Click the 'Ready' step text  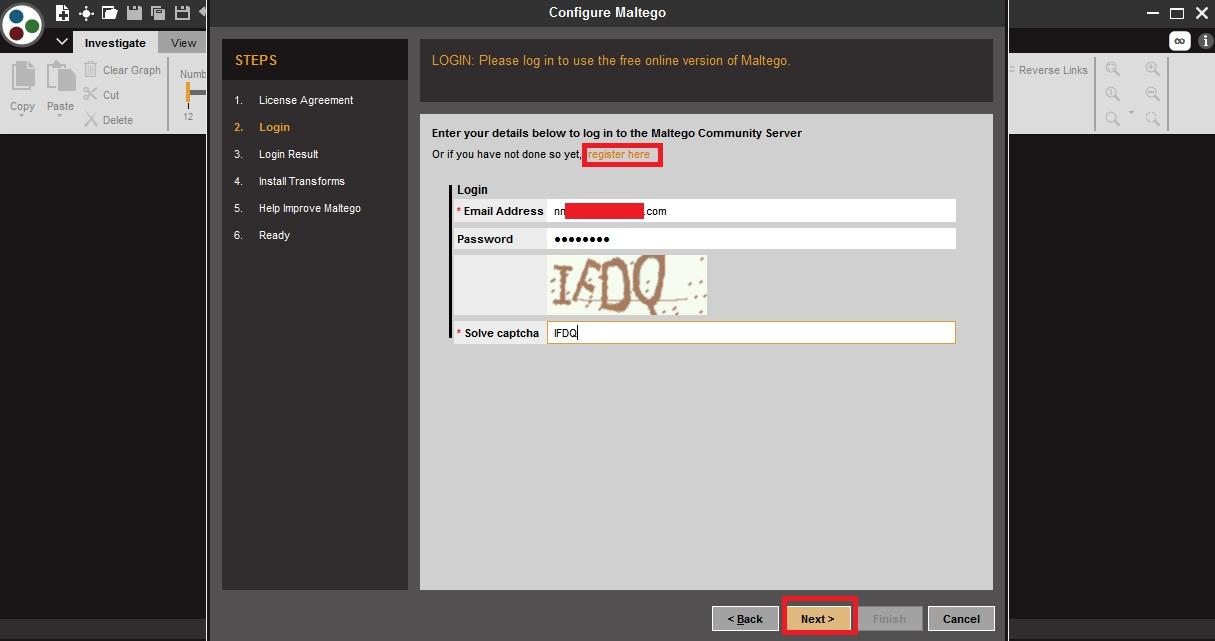pyautogui.click(x=274, y=235)
